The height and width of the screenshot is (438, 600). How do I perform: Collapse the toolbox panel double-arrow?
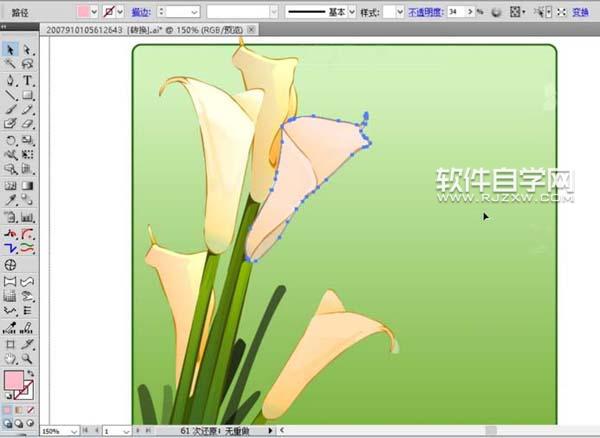(3, 27)
